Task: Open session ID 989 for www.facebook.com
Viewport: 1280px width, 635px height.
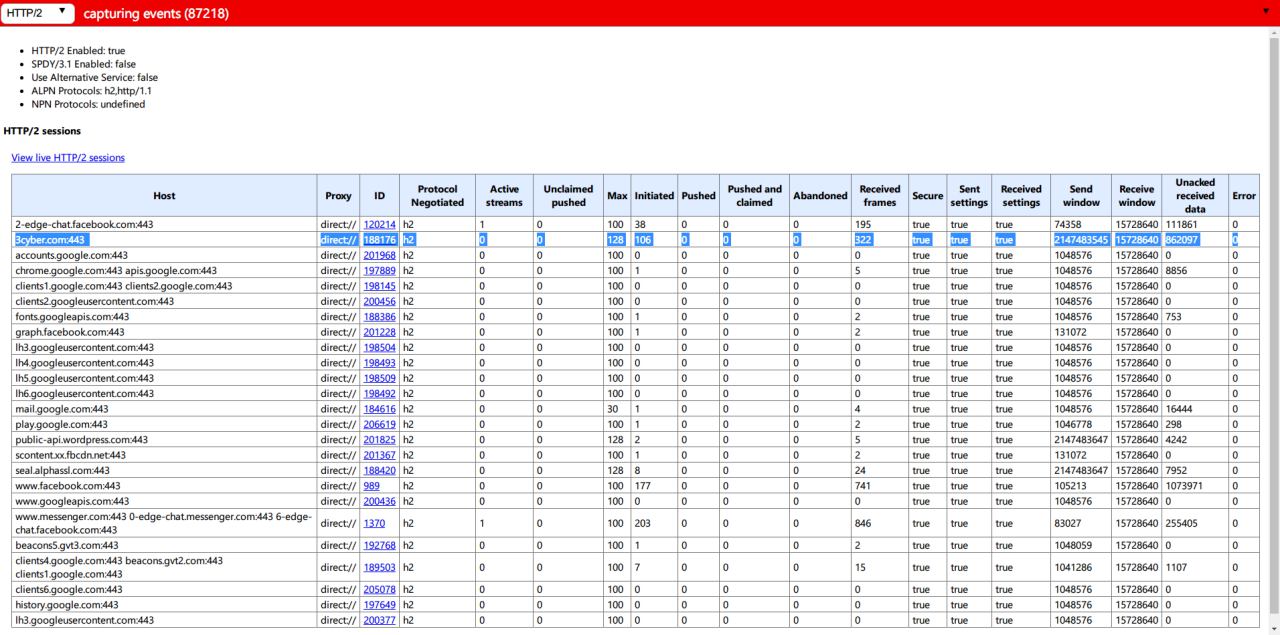Action: [x=371, y=486]
